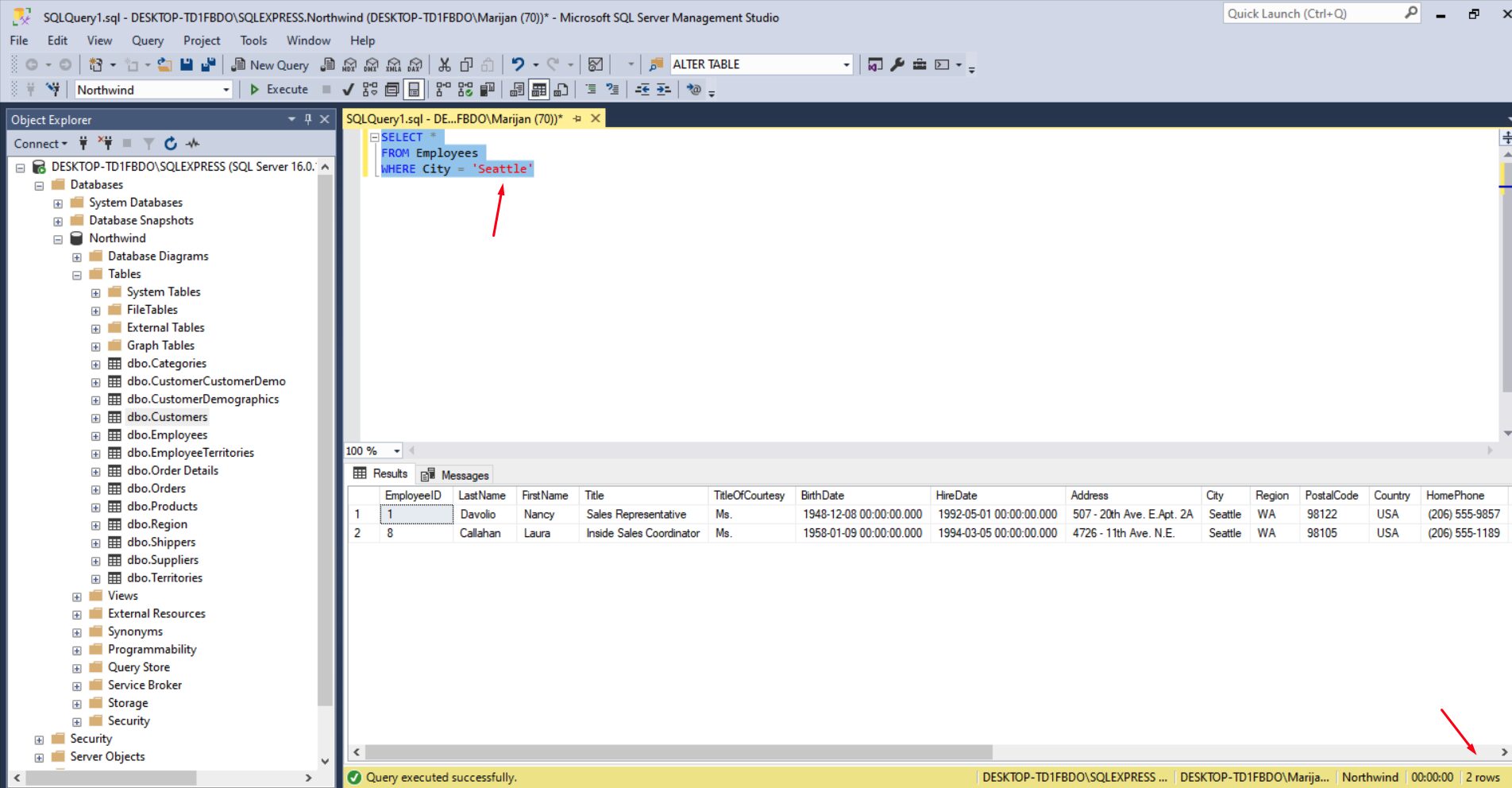The width and height of the screenshot is (1512, 788).
Task: Toggle pin on SQLQuery1.sql tab
Action: click(577, 119)
